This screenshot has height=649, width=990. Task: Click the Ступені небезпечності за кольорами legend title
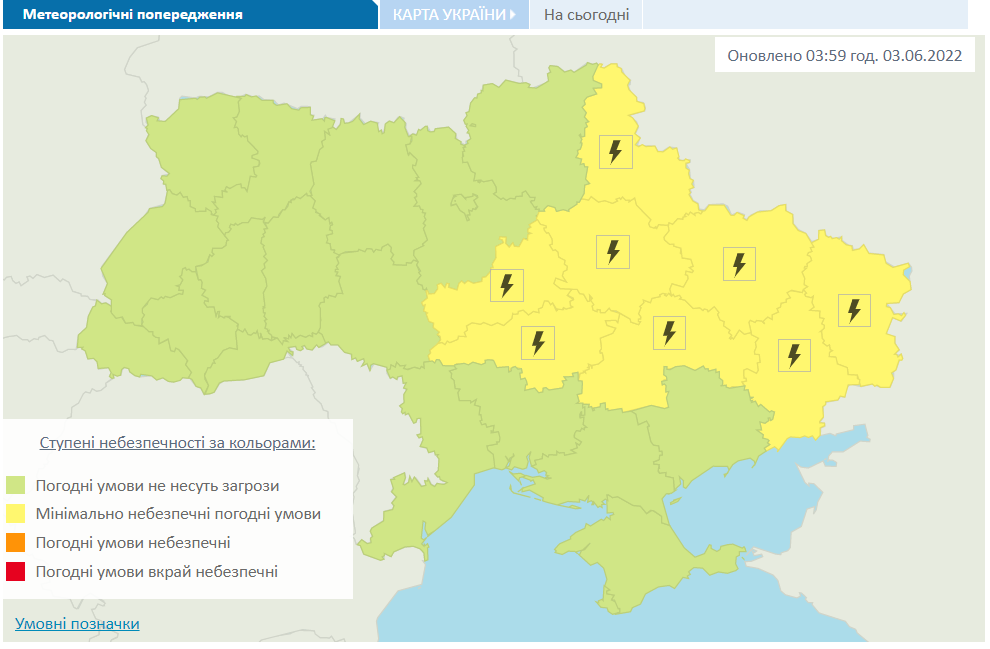(x=177, y=442)
